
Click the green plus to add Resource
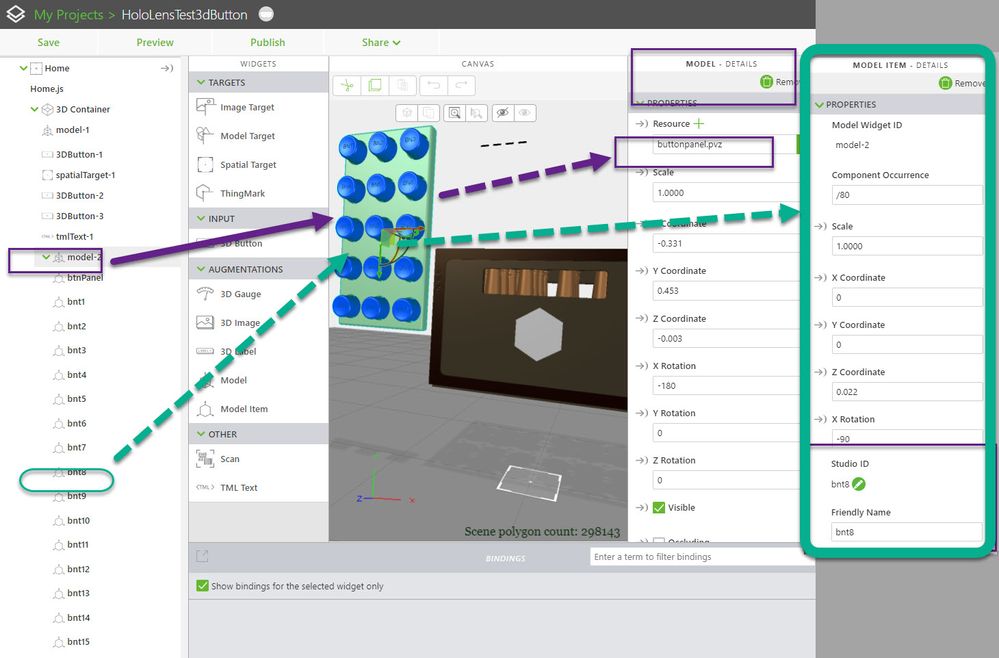(x=699, y=124)
